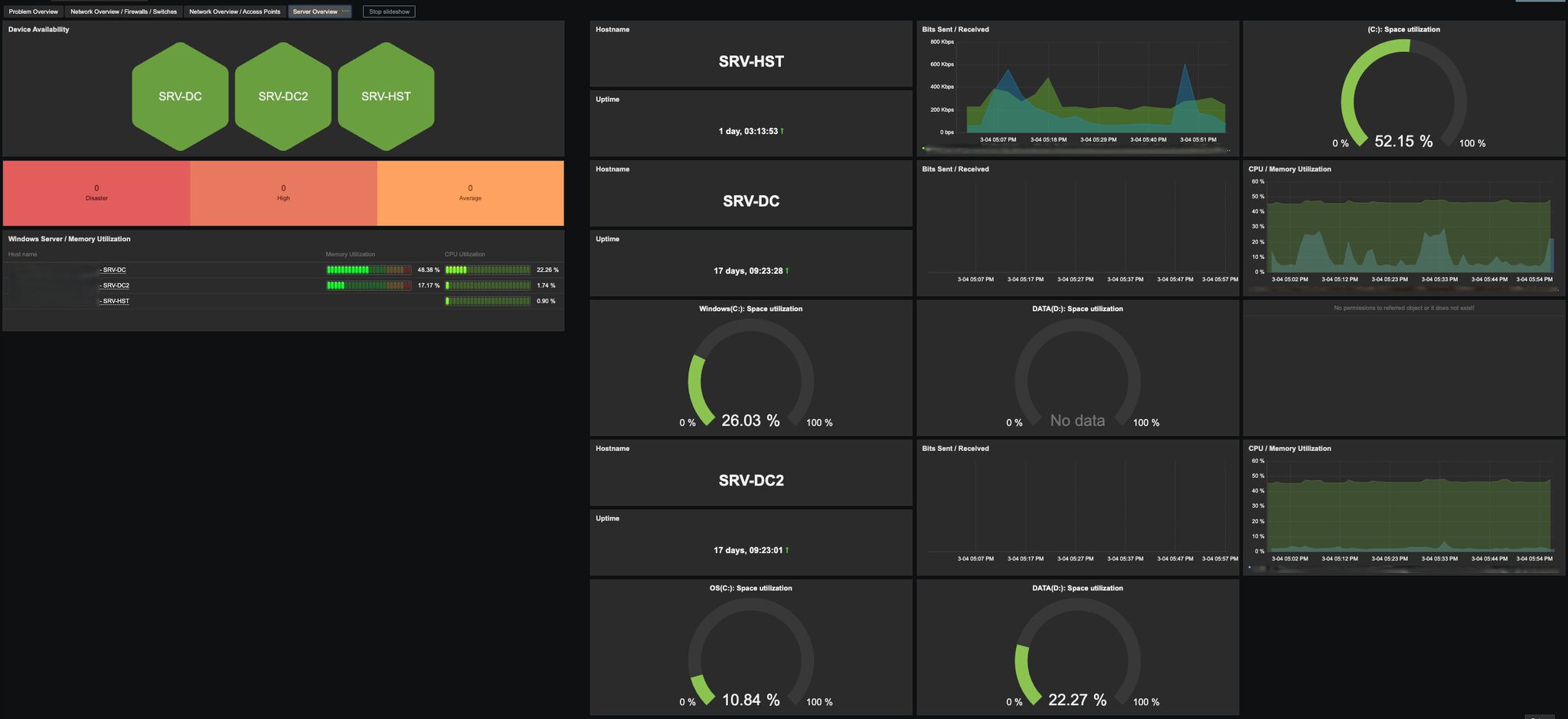Click the High severity tile

coord(283,193)
